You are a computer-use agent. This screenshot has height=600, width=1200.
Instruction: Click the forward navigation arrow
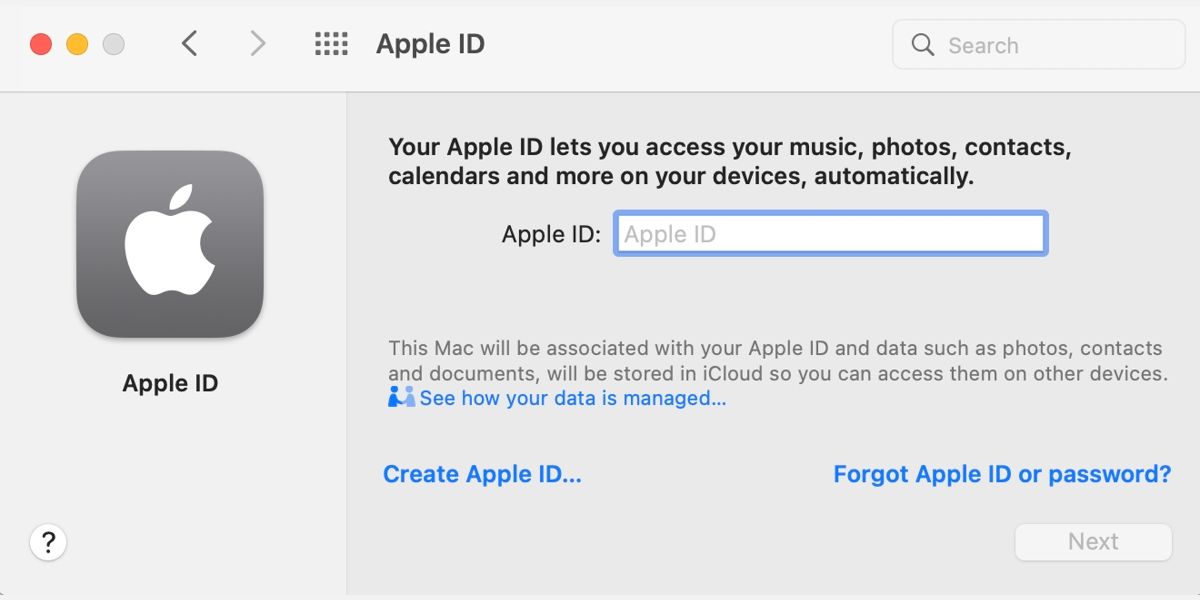tap(258, 43)
